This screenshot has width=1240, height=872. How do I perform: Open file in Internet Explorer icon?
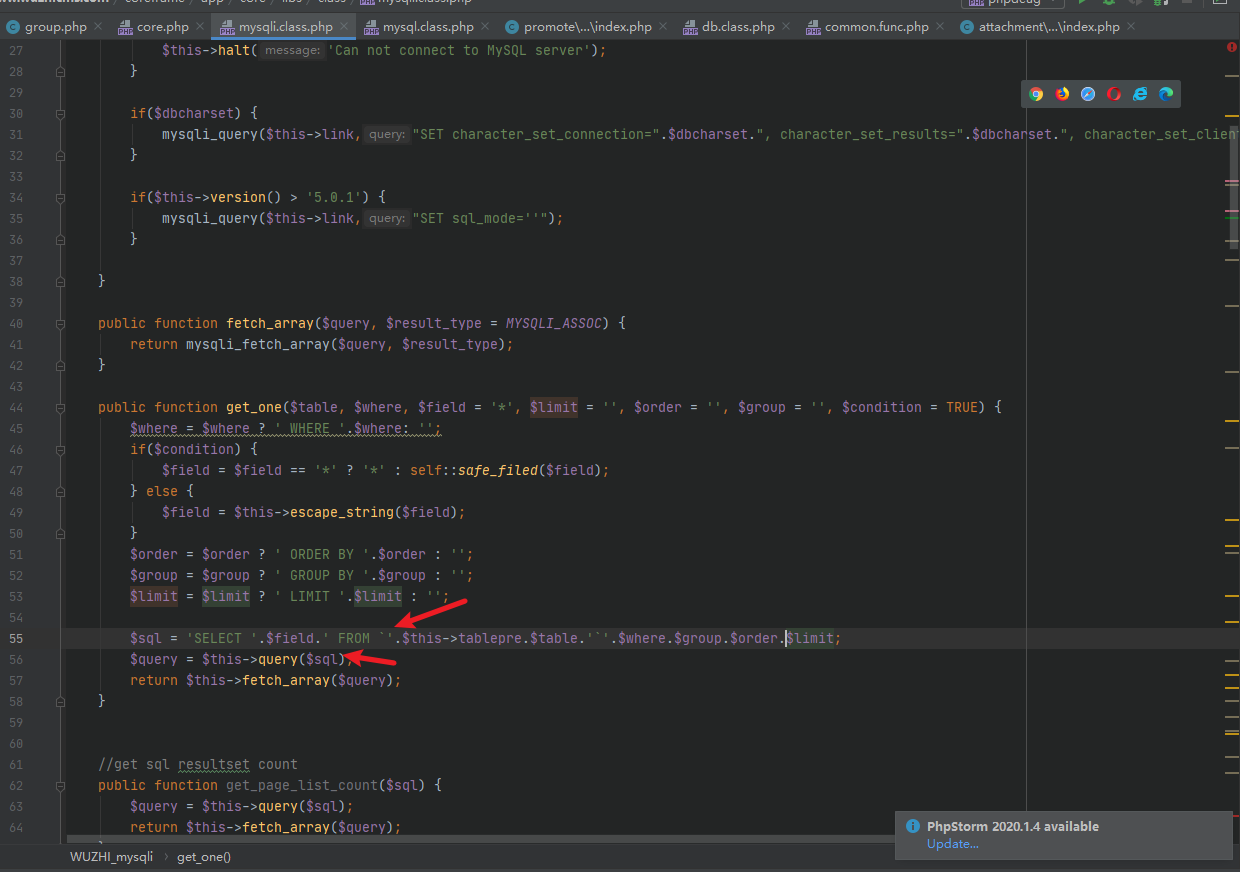point(1140,94)
